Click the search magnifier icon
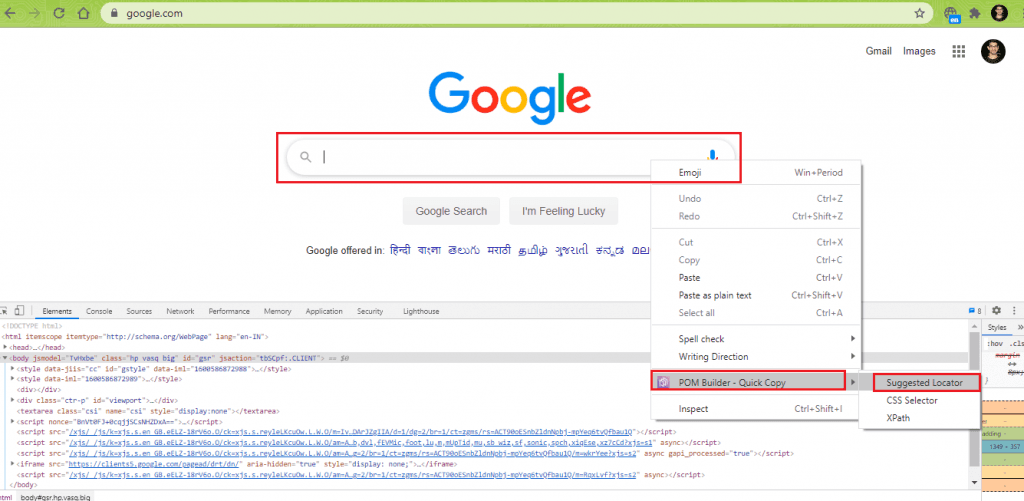 tap(306, 157)
